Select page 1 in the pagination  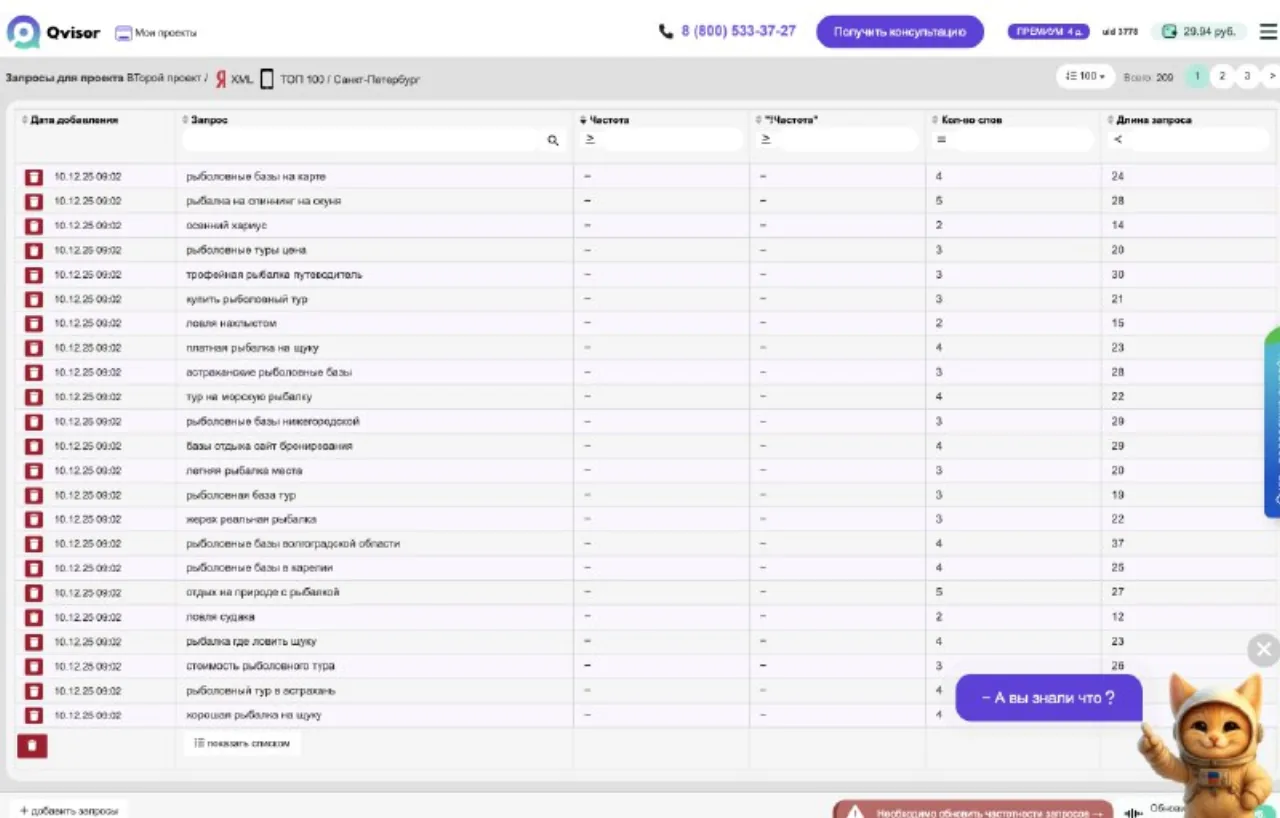pyautogui.click(x=1197, y=77)
